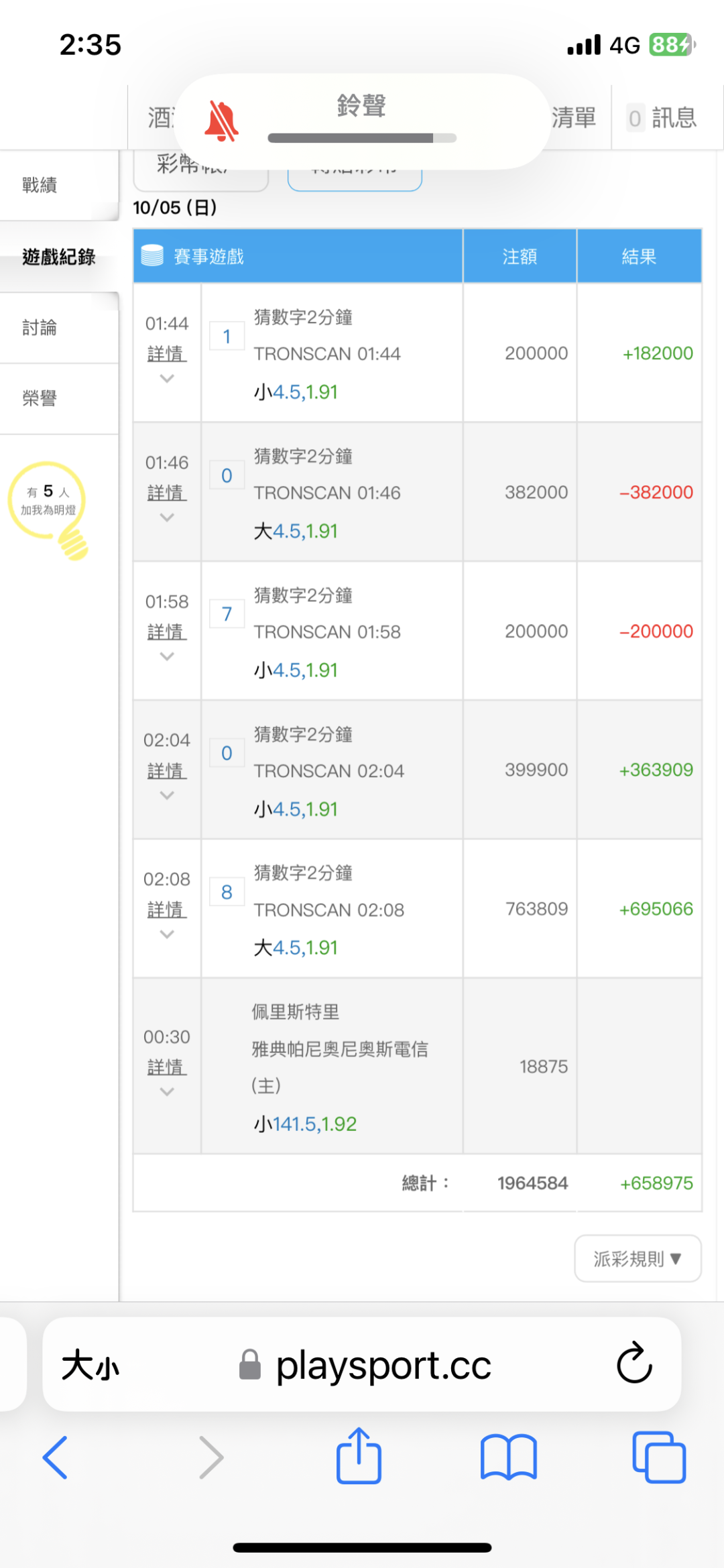This screenshot has width=724, height=1568.
Task: Click 詳情 link for 02:08 bet
Action: 167,910
